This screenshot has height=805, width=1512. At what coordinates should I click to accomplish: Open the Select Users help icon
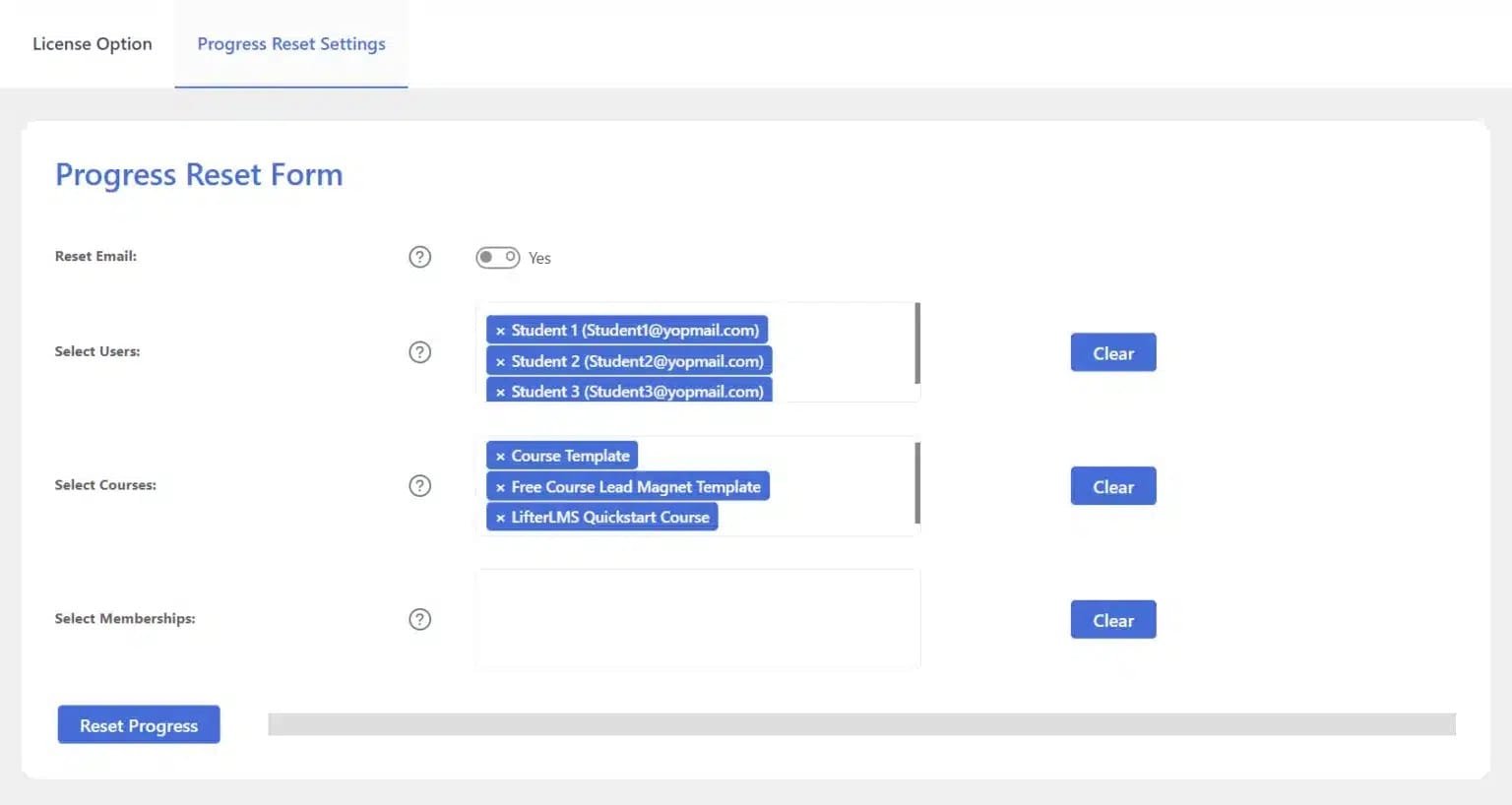pos(419,352)
